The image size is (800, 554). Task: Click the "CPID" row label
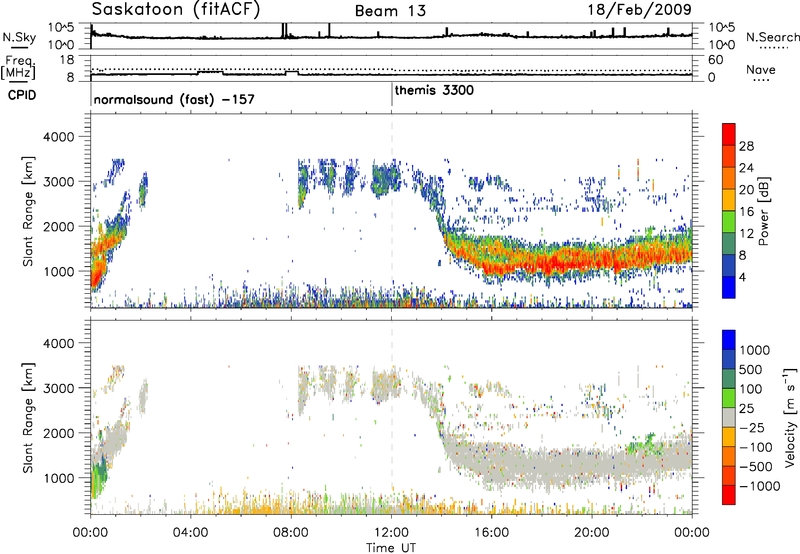22,95
